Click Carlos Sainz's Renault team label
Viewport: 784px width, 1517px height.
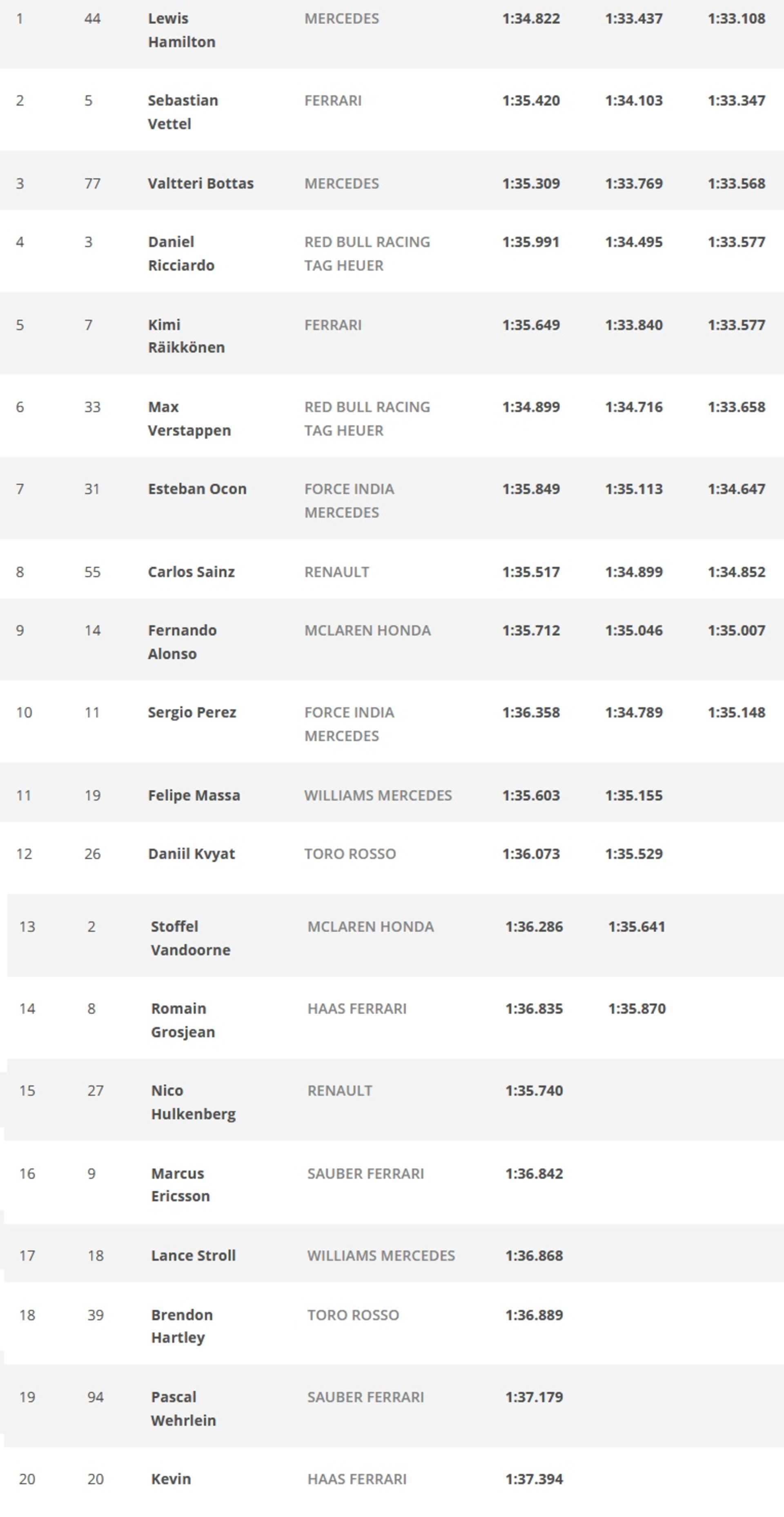point(337,572)
